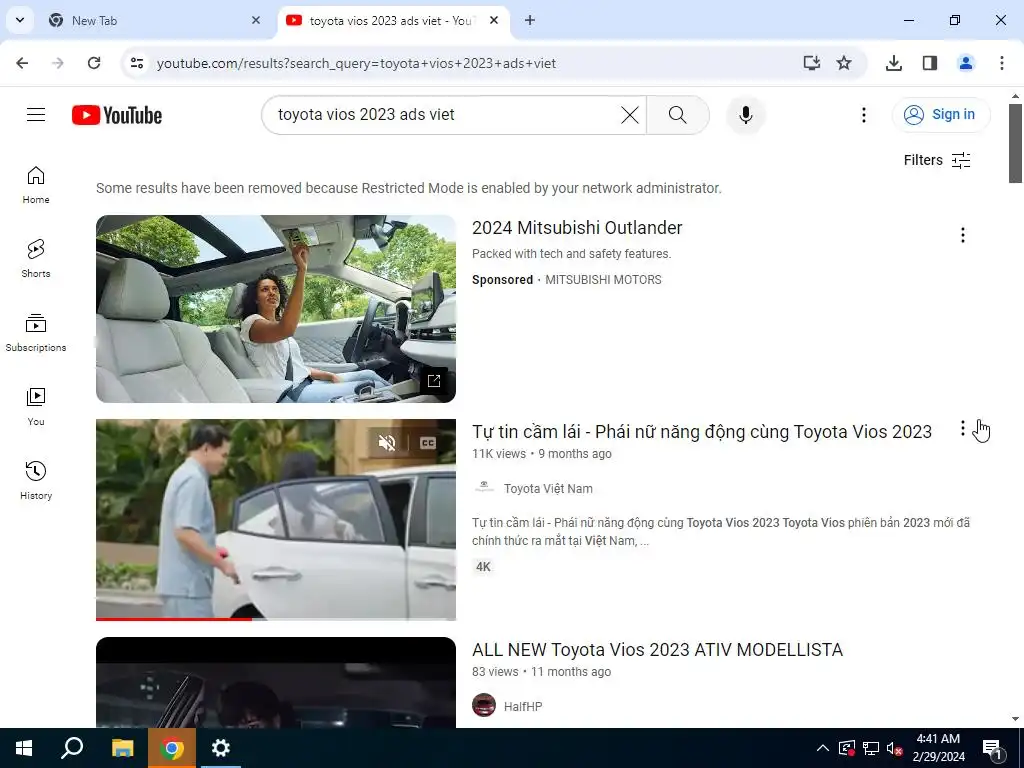Open the You section in sidebar
Viewport: 1024px width, 768px height.
36,407
